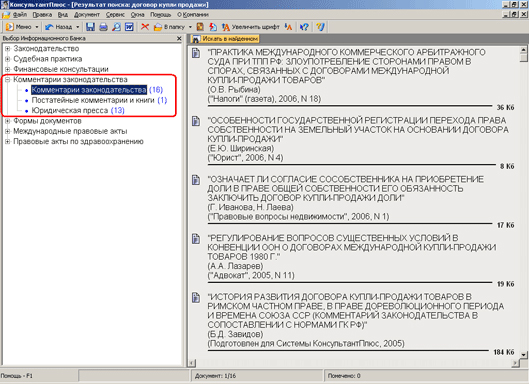The image size is (529, 384).
Task: Select Законодательство in the tree
Action: point(46,49)
